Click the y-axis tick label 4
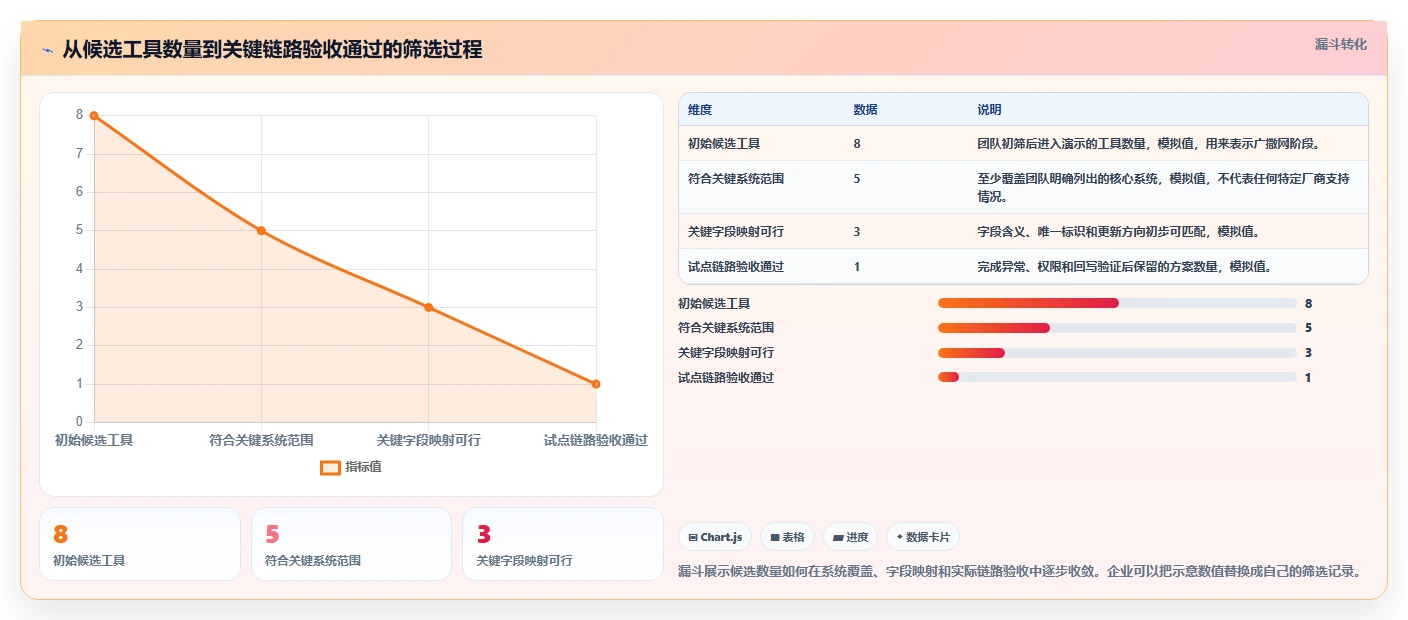Screen dimensions: 1408x620 tap(79, 269)
